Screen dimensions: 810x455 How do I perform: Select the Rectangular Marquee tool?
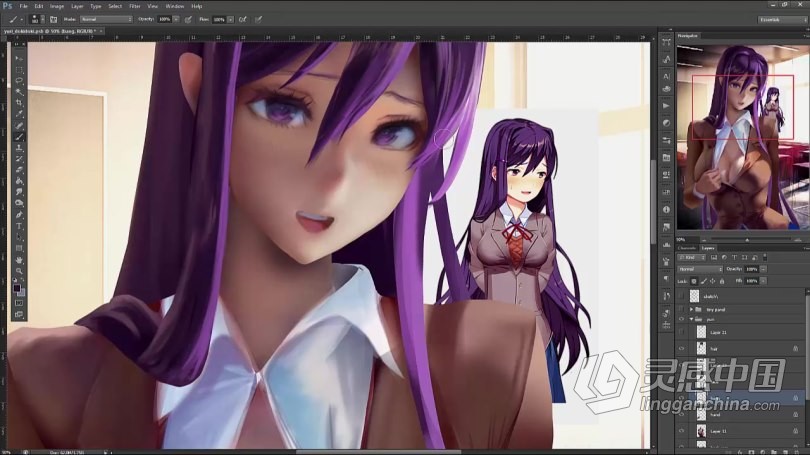click(x=19, y=70)
